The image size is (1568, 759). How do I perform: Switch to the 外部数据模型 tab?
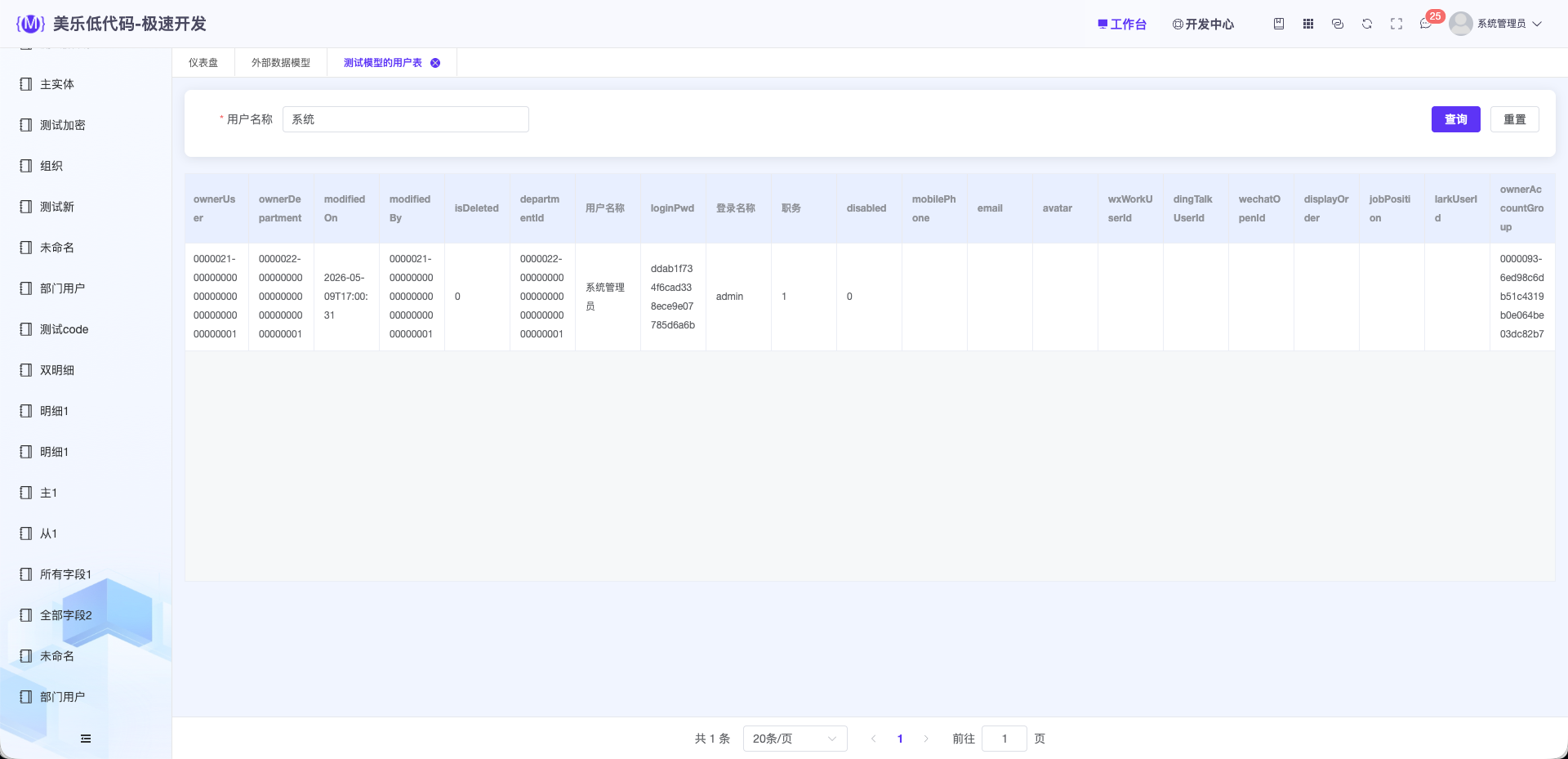point(281,63)
